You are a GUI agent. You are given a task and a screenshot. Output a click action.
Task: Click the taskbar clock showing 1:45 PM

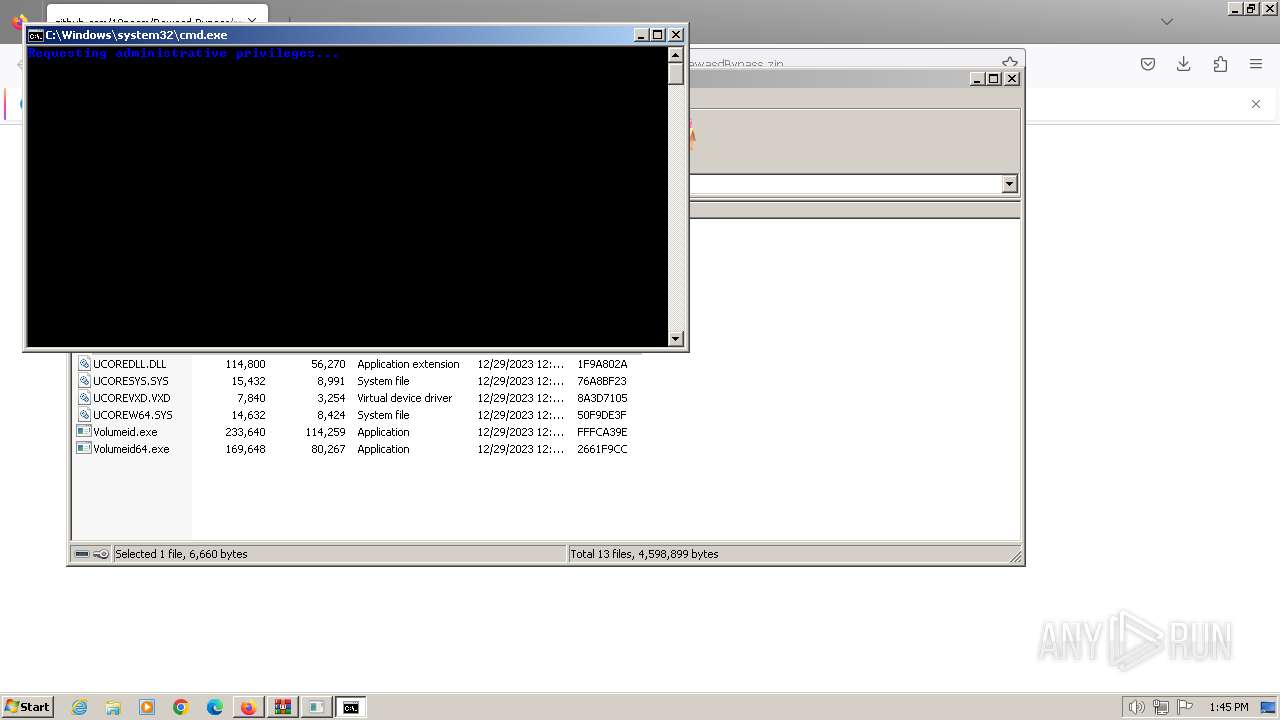[x=1229, y=707]
